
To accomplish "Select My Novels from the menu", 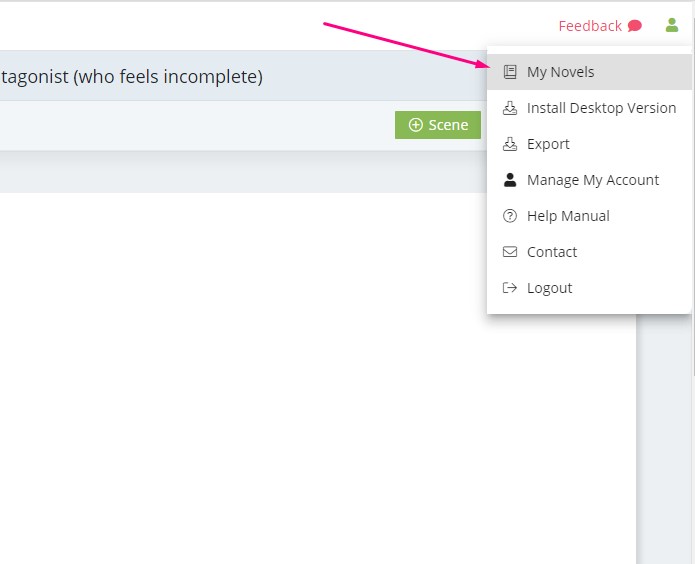I will pyautogui.click(x=589, y=72).
